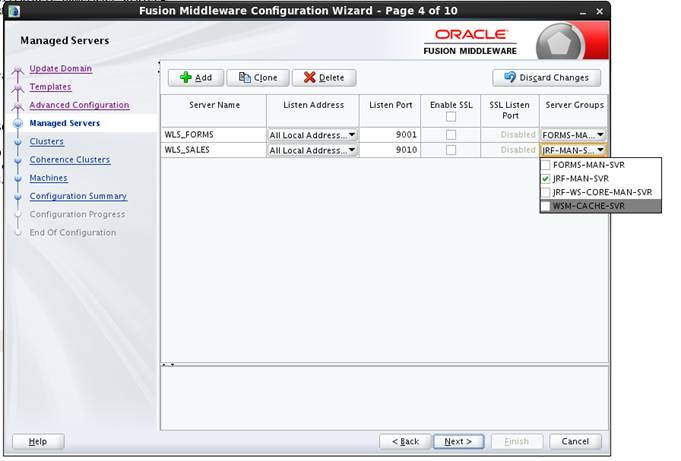The image size is (681, 461).
Task: Click the Listen Port column header
Action: point(390,110)
